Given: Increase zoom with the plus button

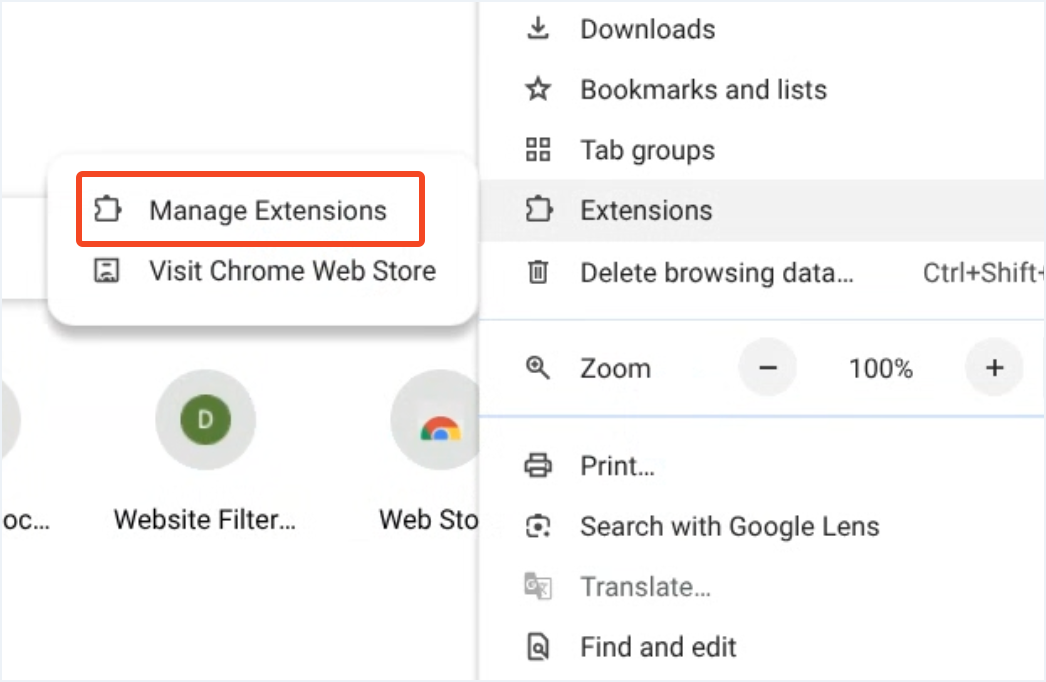Looking at the screenshot, I should coord(995,368).
